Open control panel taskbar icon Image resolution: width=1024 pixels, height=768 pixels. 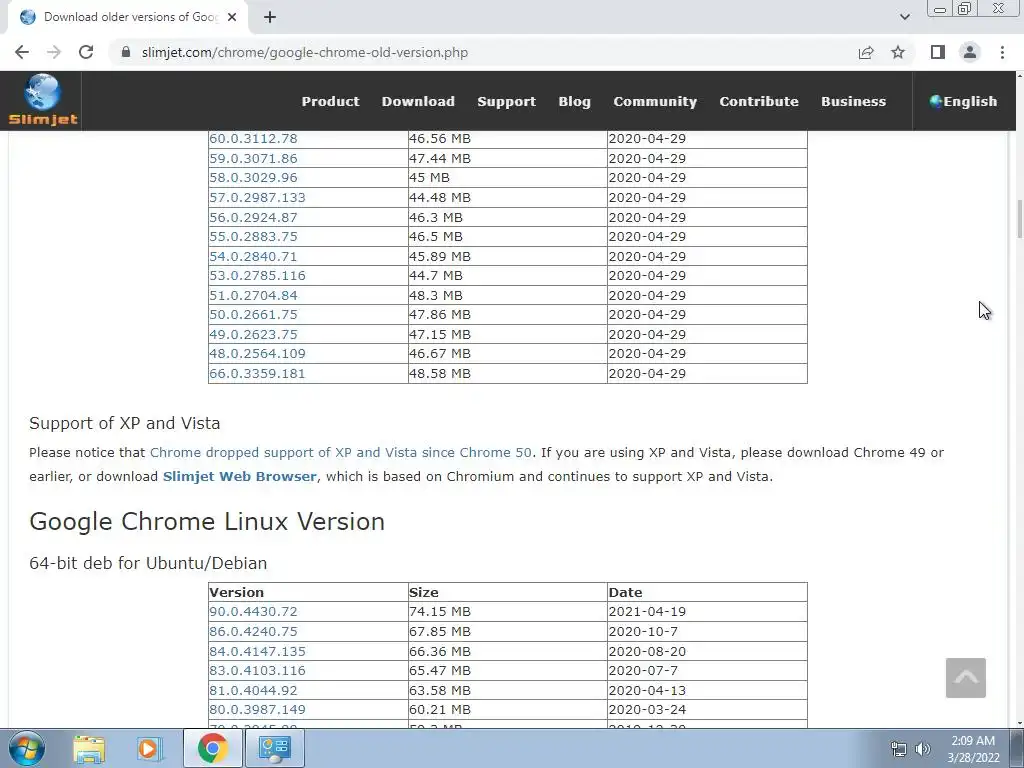(x=274, y=748)
